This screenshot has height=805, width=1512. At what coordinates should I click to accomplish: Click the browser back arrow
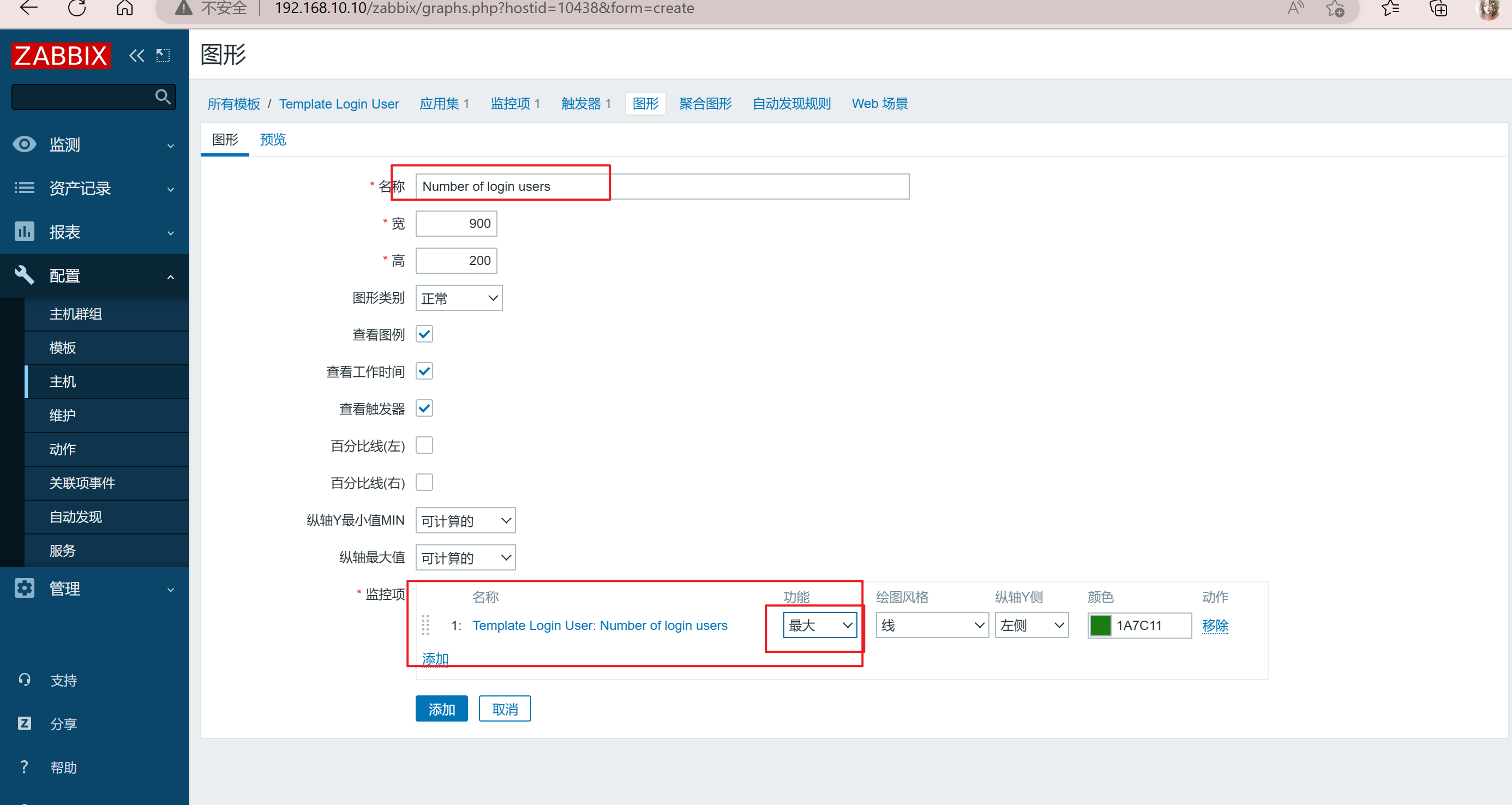28,8
